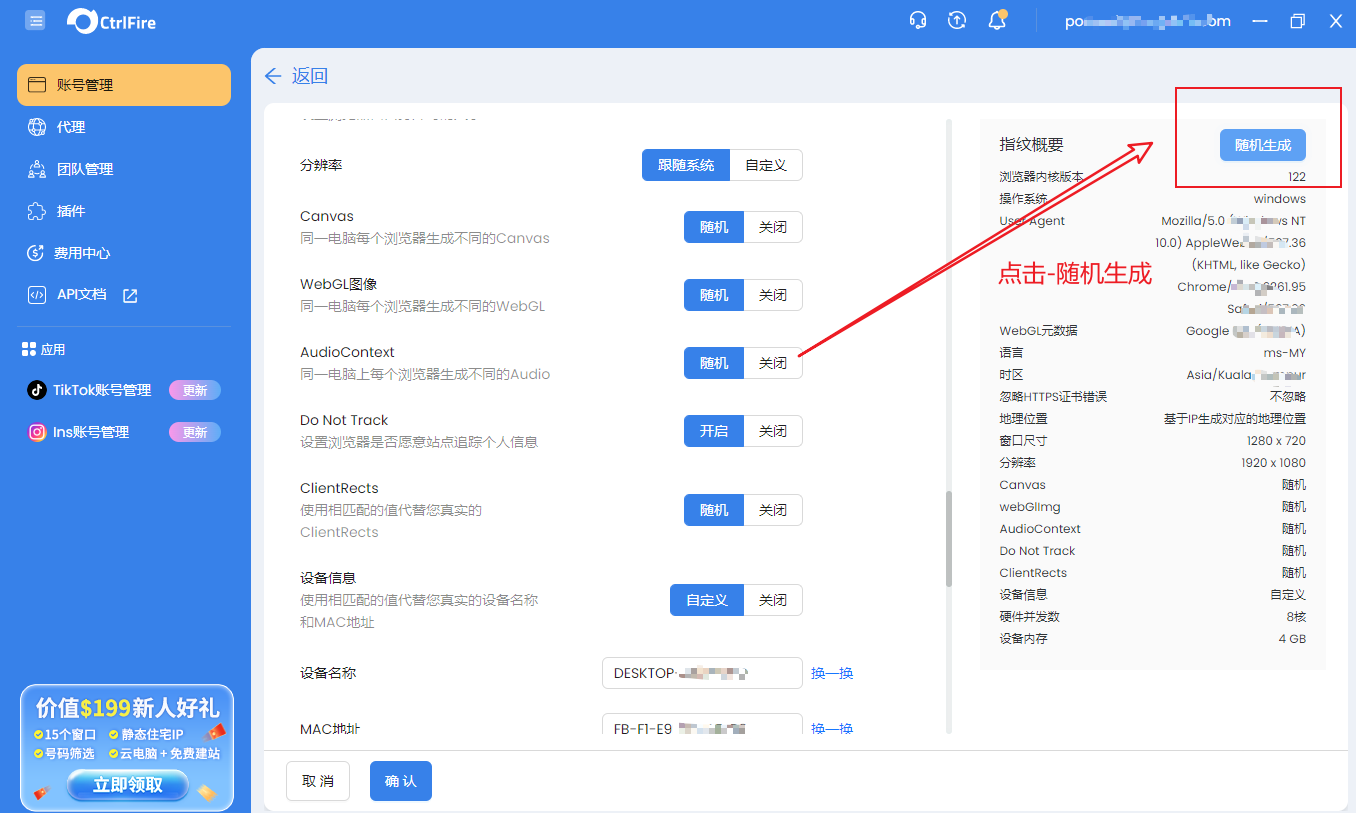Click the 插件 puzzle piece icon
1356x813 pixels.
point(37,211)
